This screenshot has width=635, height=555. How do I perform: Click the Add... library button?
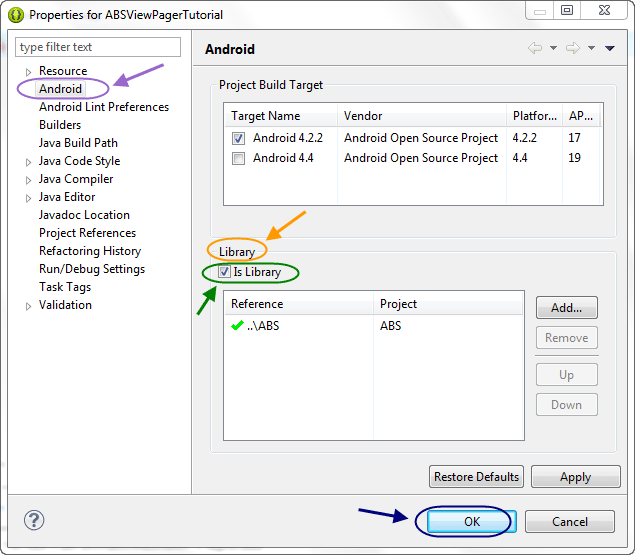(567, 307)
